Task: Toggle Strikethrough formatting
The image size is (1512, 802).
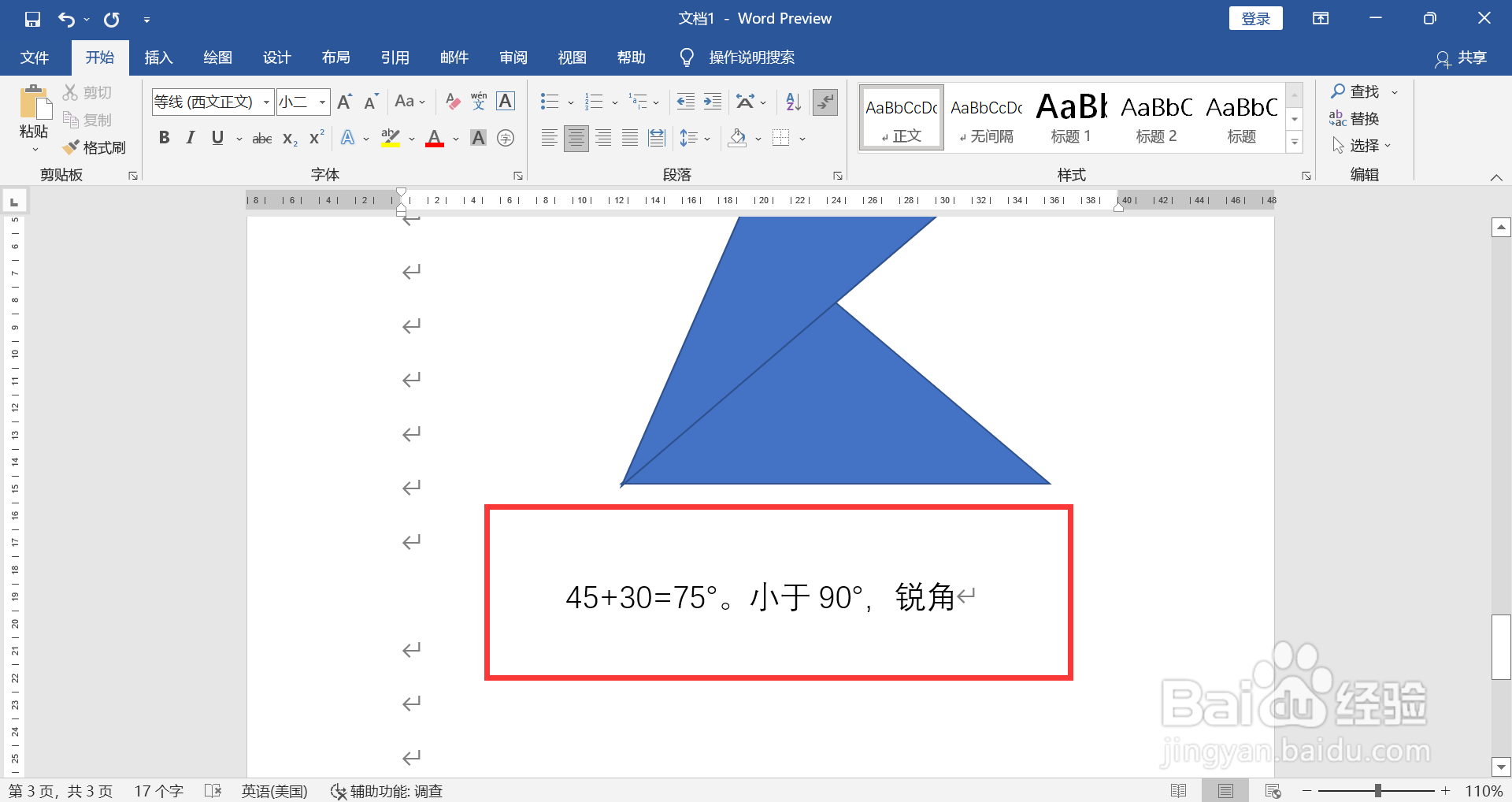Action: click(262, 139)
